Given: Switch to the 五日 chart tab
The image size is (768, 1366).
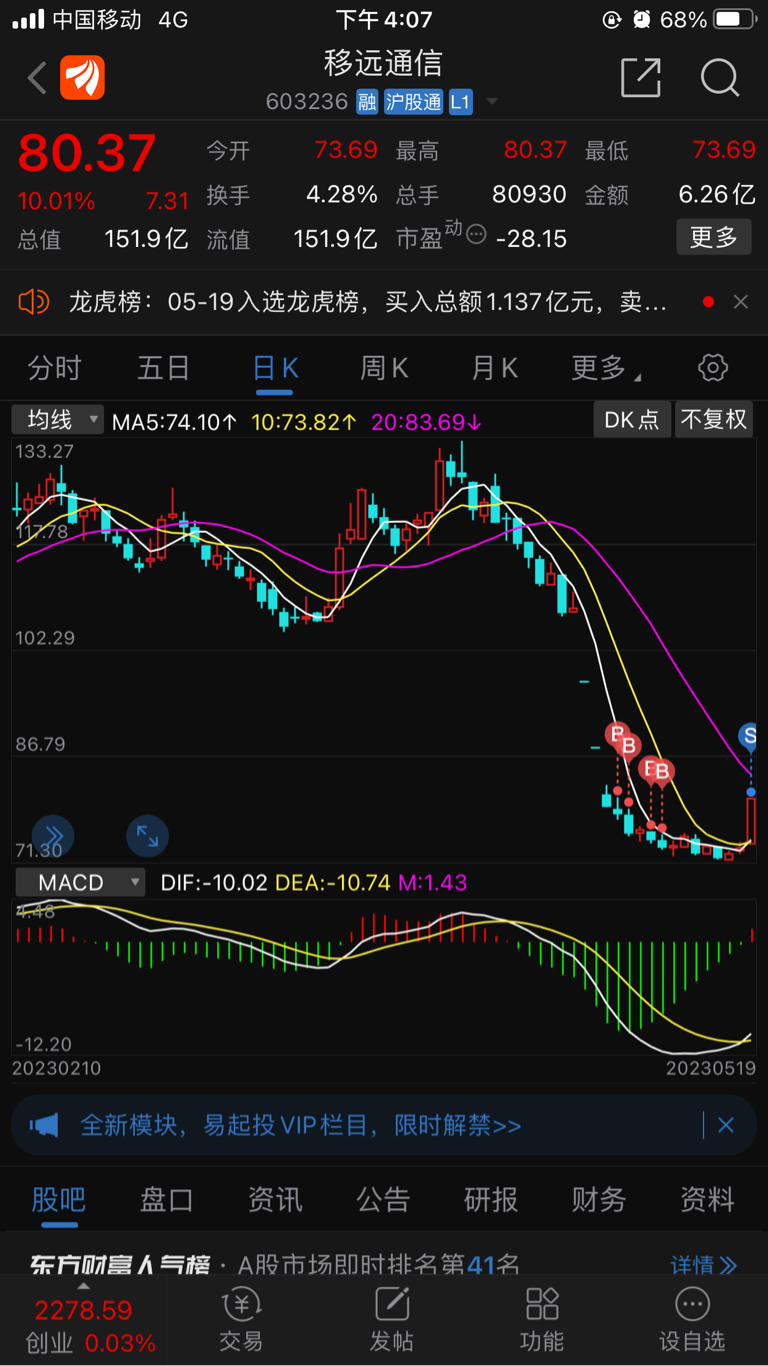Looking at the screenshot, I should coord(163,368).
